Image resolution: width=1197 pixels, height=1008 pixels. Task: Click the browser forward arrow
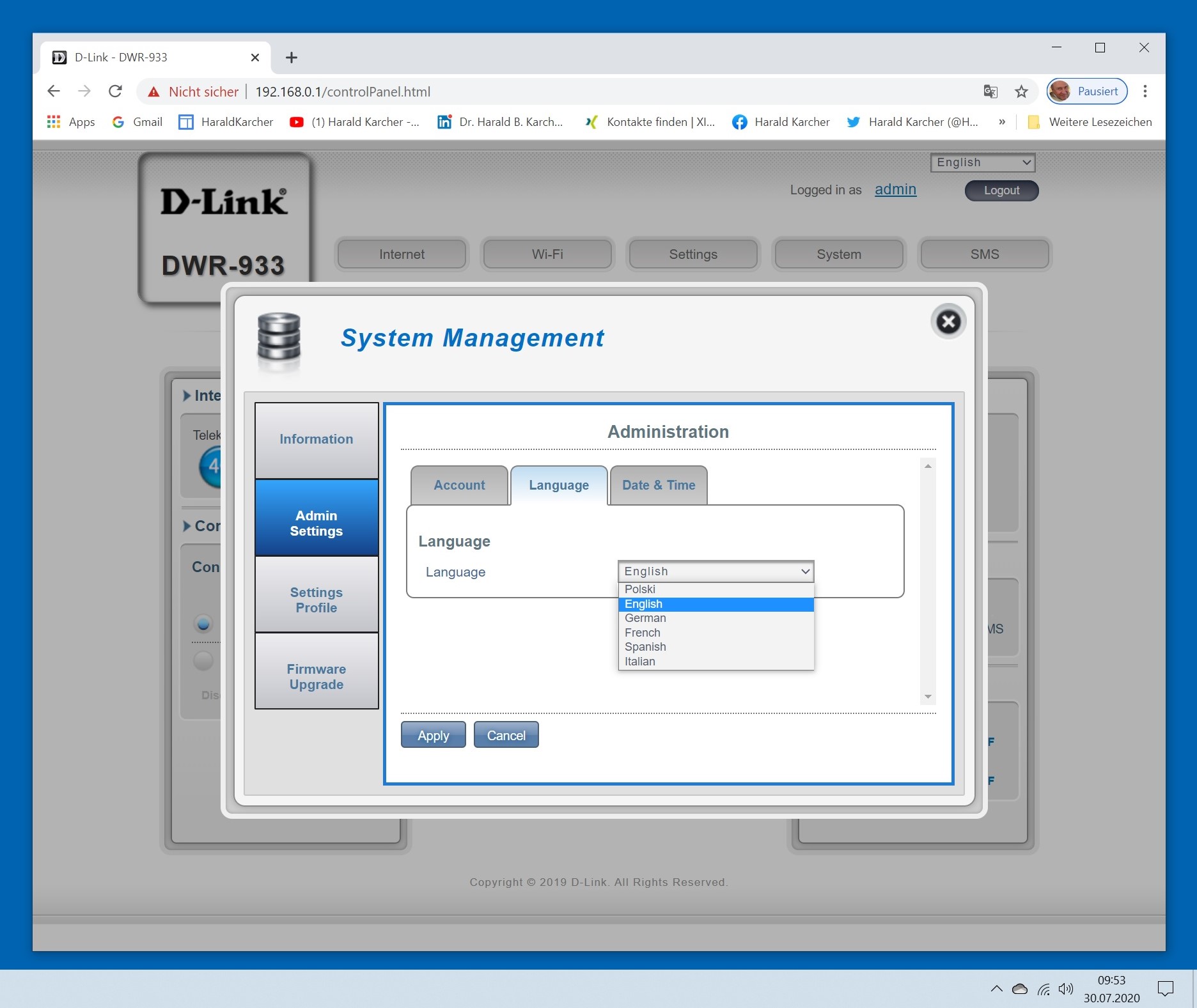(x=84, y=91)
